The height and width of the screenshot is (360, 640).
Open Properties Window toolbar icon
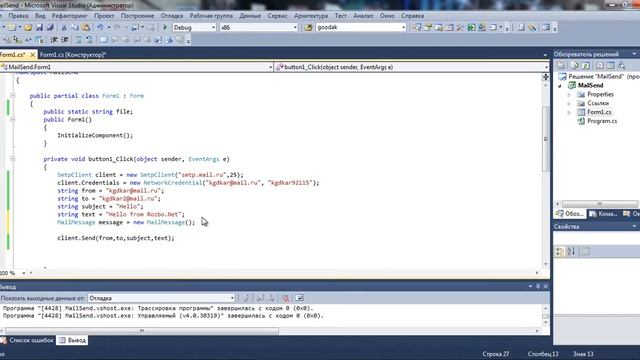tap(428, 27)
